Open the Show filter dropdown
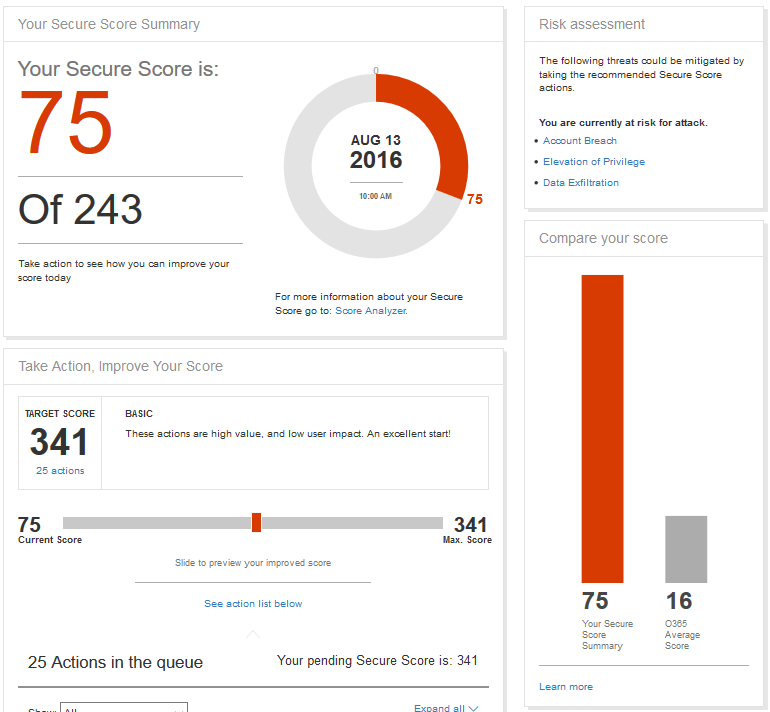Viewport: 770px width, 712px height. [x=123, y=708]
